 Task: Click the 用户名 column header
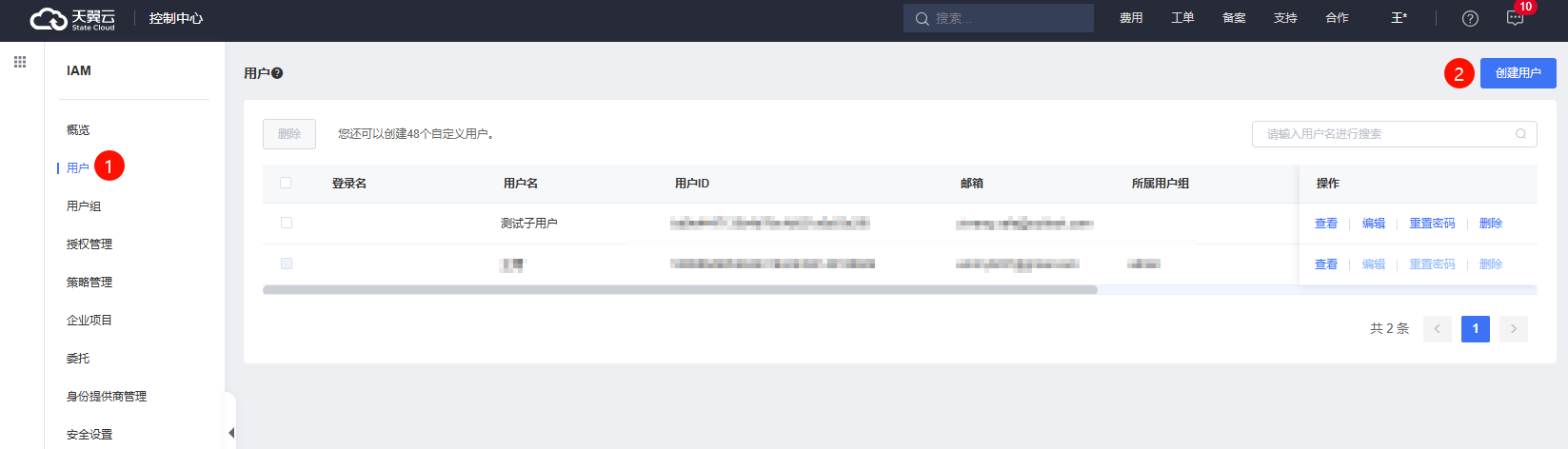(521, 184)
